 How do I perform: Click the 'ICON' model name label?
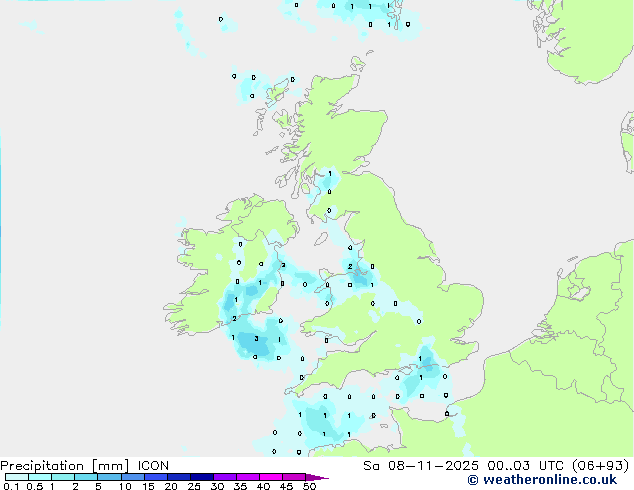coord(153,466)
